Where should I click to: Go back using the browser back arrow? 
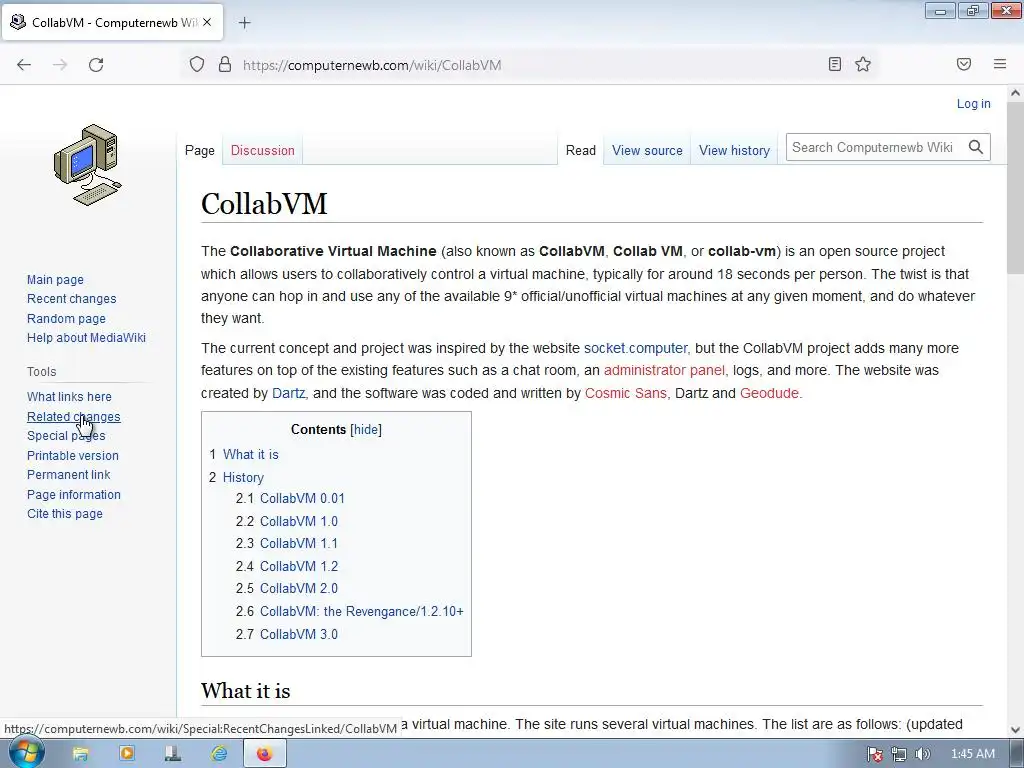[x=24, y=65]
